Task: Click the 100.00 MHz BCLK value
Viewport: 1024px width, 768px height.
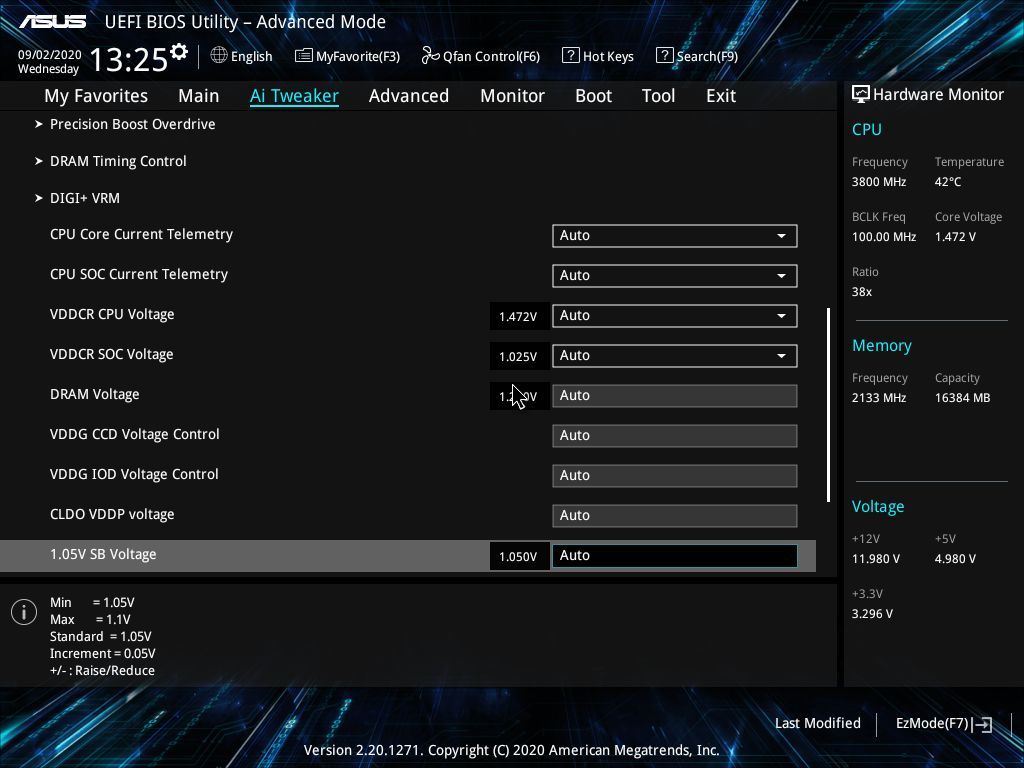Action: point(884,236)
